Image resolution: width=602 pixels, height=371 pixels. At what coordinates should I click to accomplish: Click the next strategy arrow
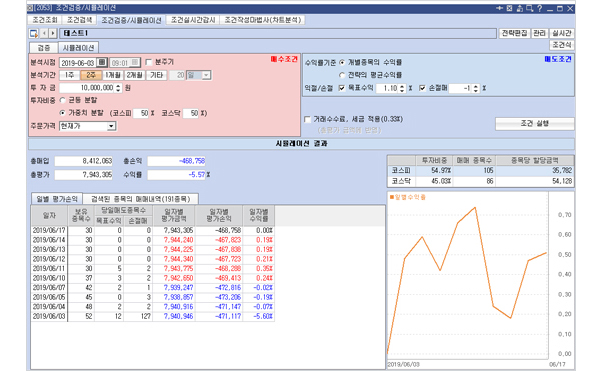point(53,33)
